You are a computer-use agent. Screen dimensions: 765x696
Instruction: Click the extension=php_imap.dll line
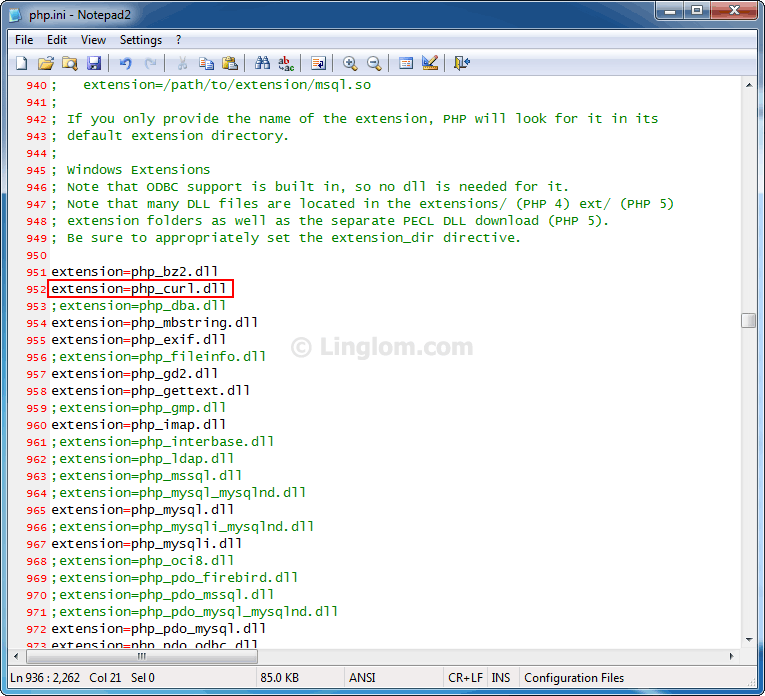coord(139,425)
